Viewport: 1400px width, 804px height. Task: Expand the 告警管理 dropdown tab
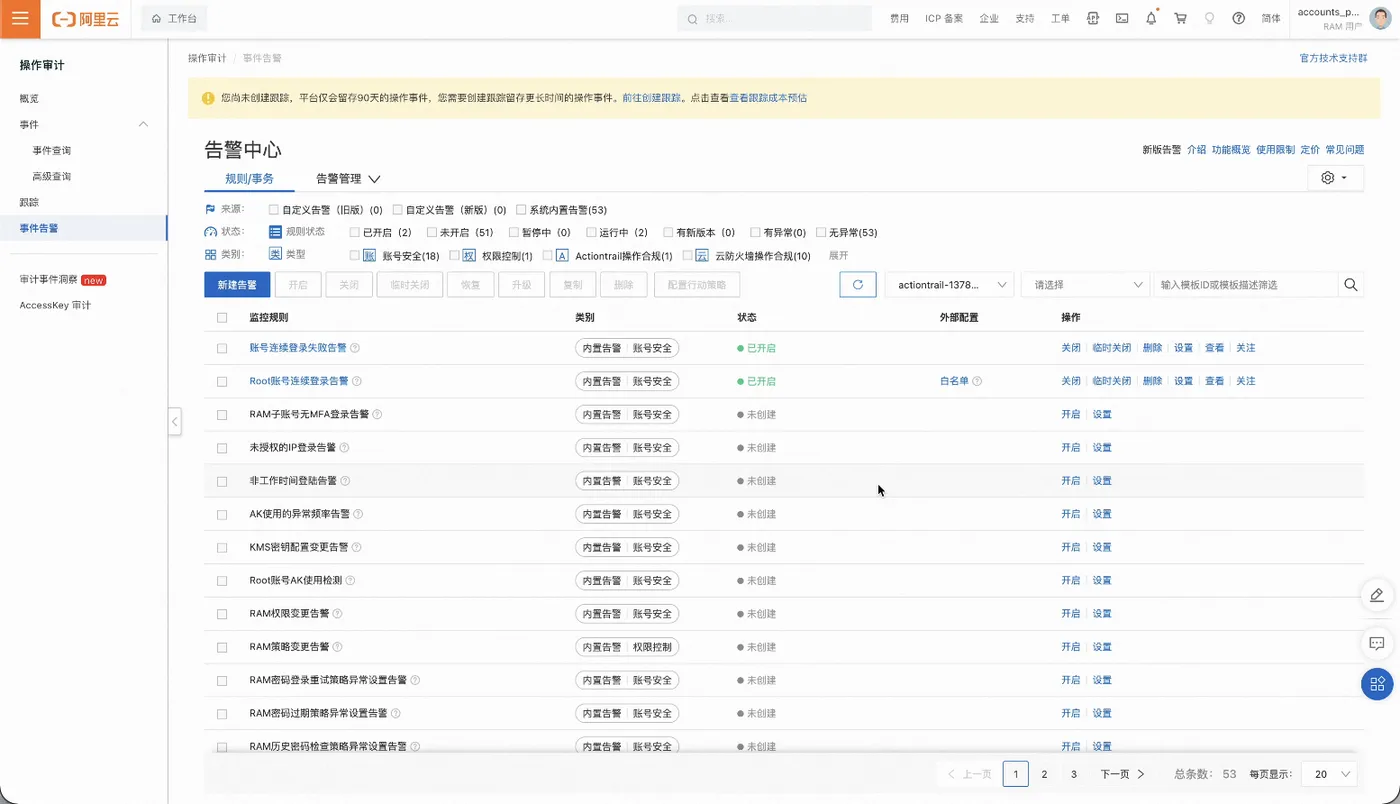(348, 179)
